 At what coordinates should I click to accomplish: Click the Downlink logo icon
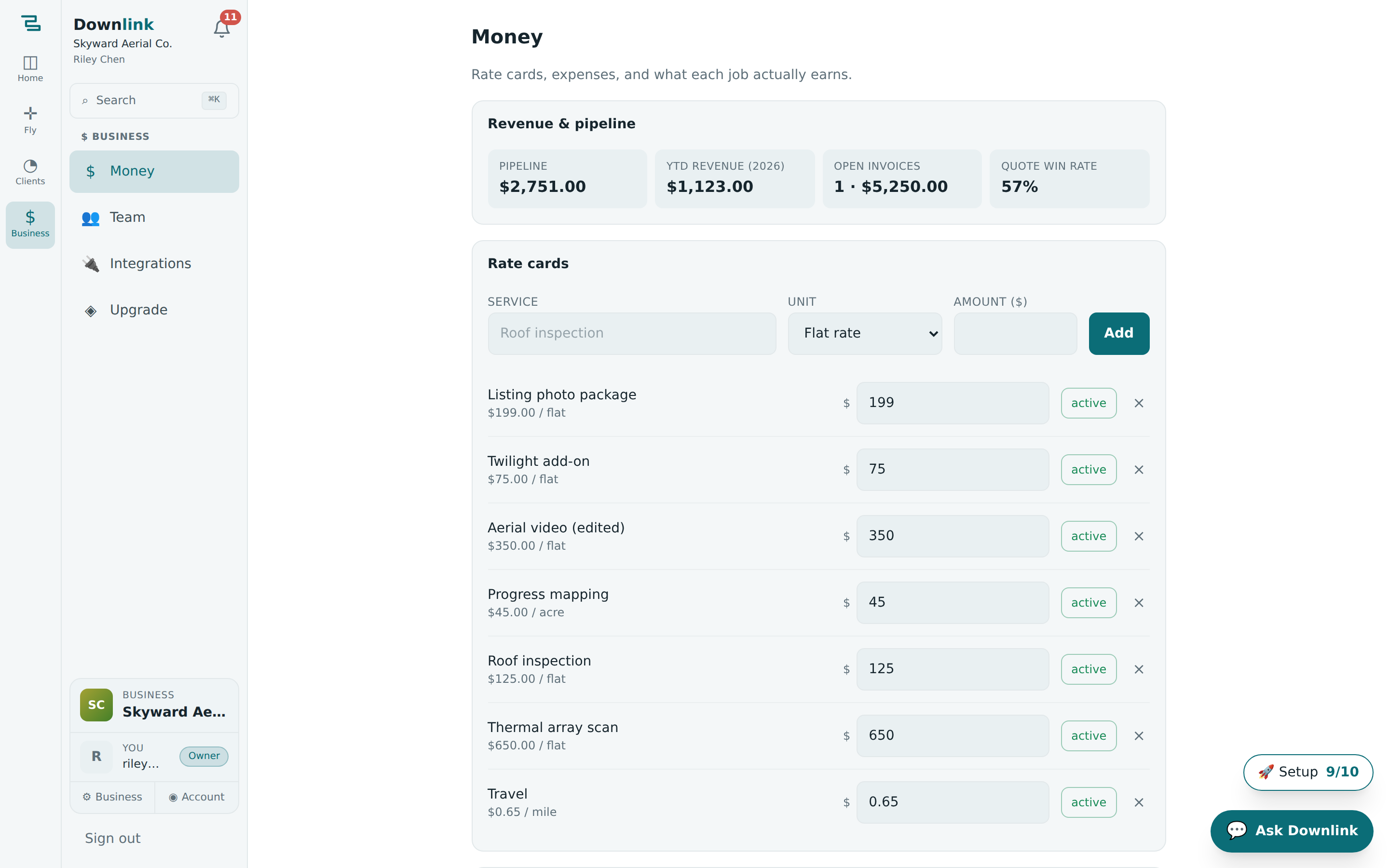30,23
